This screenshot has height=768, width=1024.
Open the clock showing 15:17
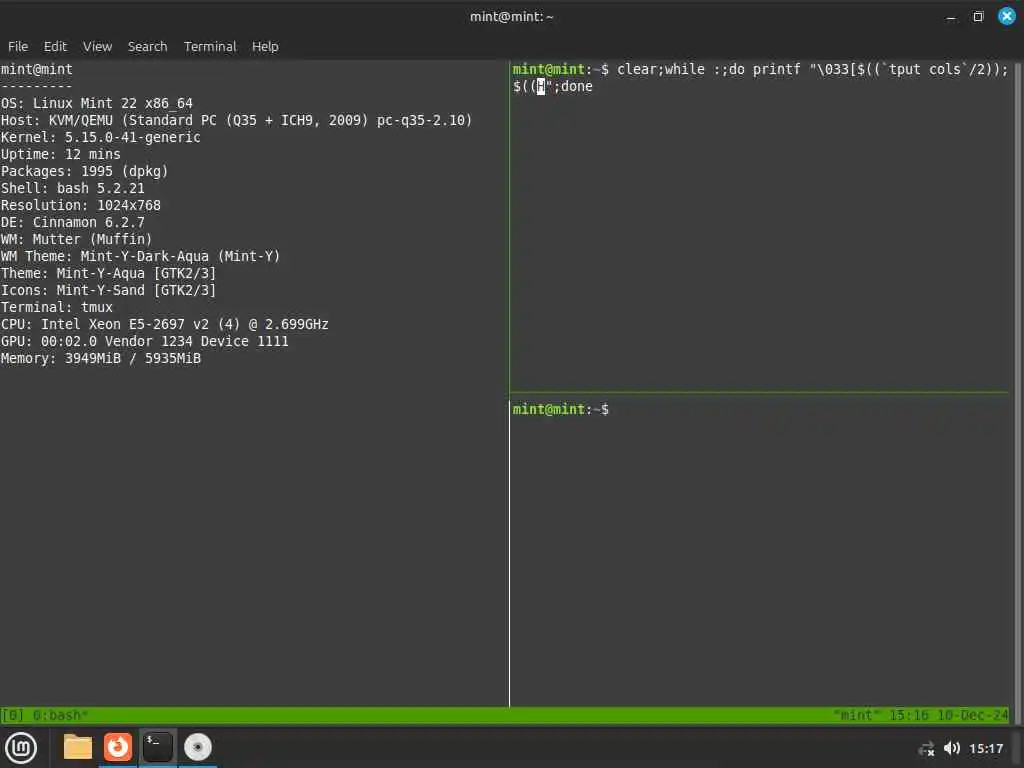[x=985, y=748]
